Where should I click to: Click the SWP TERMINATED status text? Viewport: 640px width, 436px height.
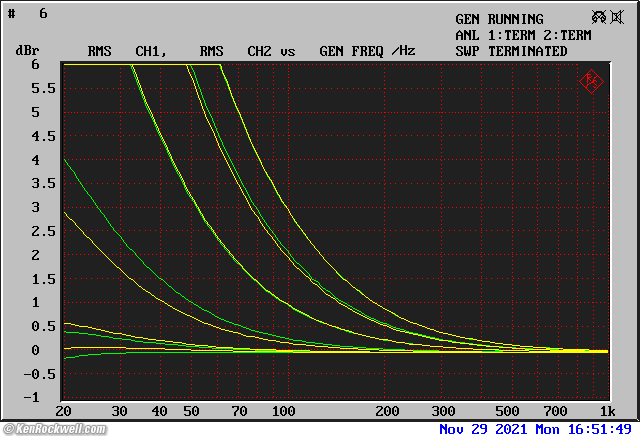click(511, 51)
